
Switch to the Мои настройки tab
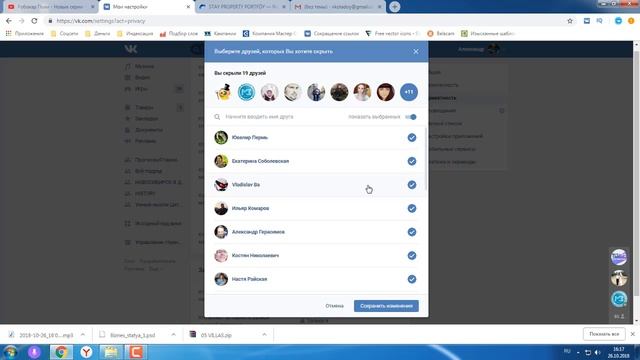coord(147,7)
